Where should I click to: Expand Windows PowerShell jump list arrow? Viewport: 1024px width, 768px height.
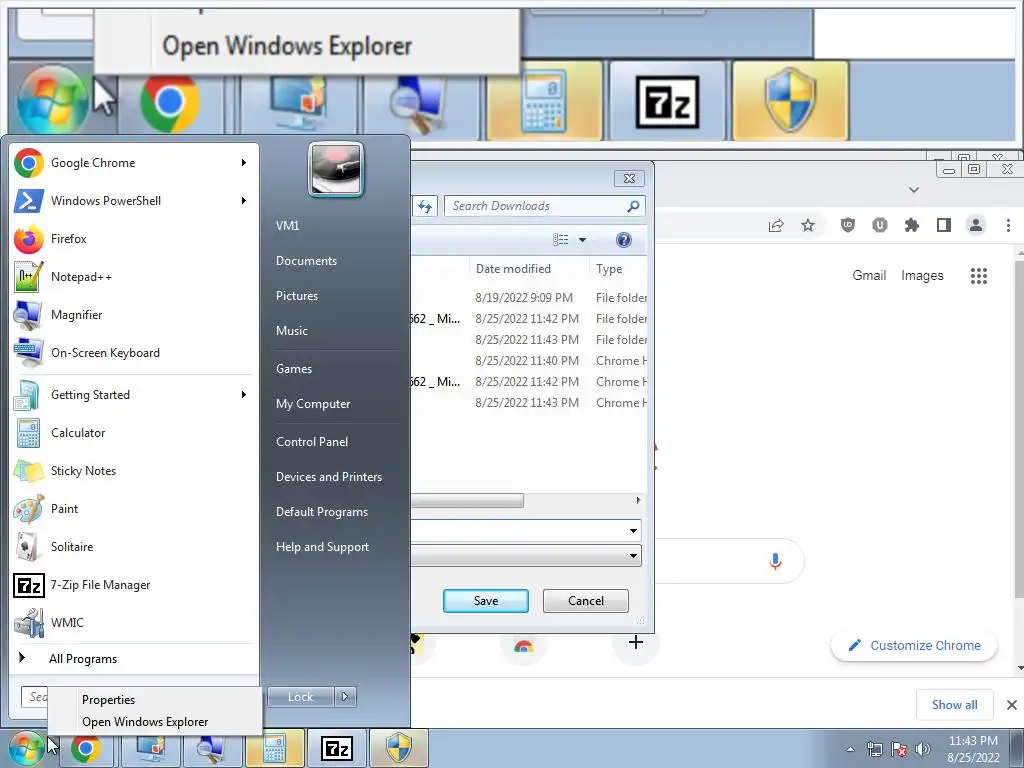(244, 200)
